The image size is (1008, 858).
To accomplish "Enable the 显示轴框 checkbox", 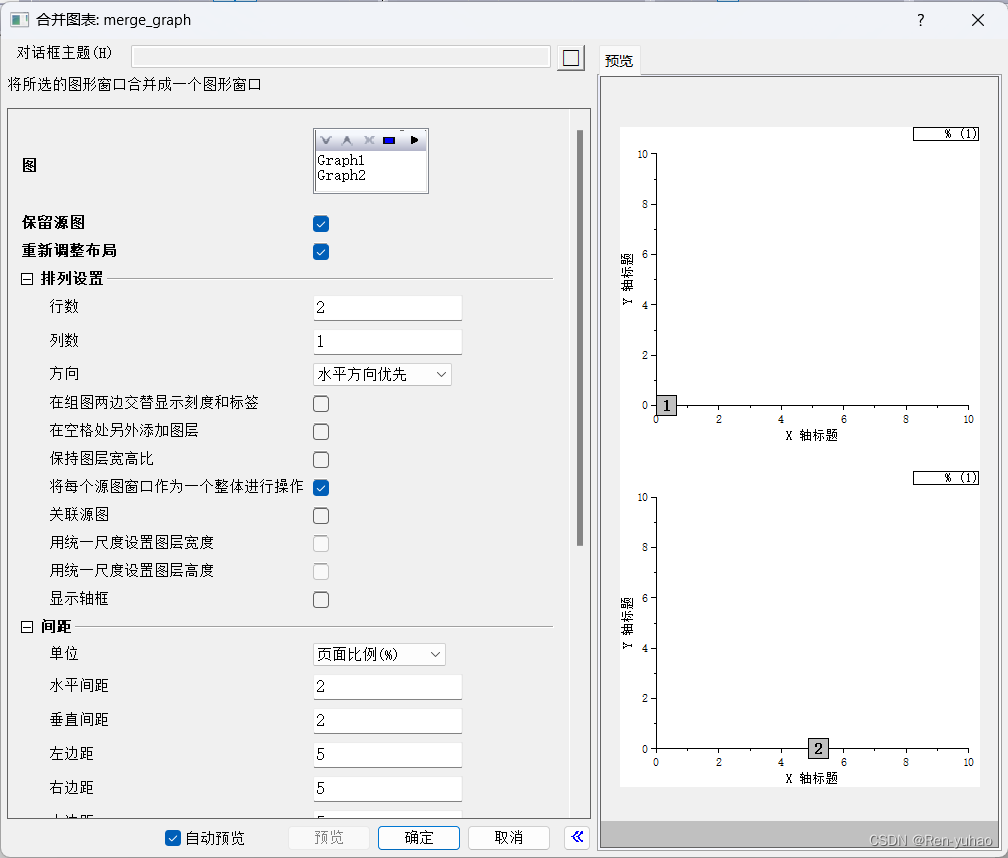I will pos(320,599).
